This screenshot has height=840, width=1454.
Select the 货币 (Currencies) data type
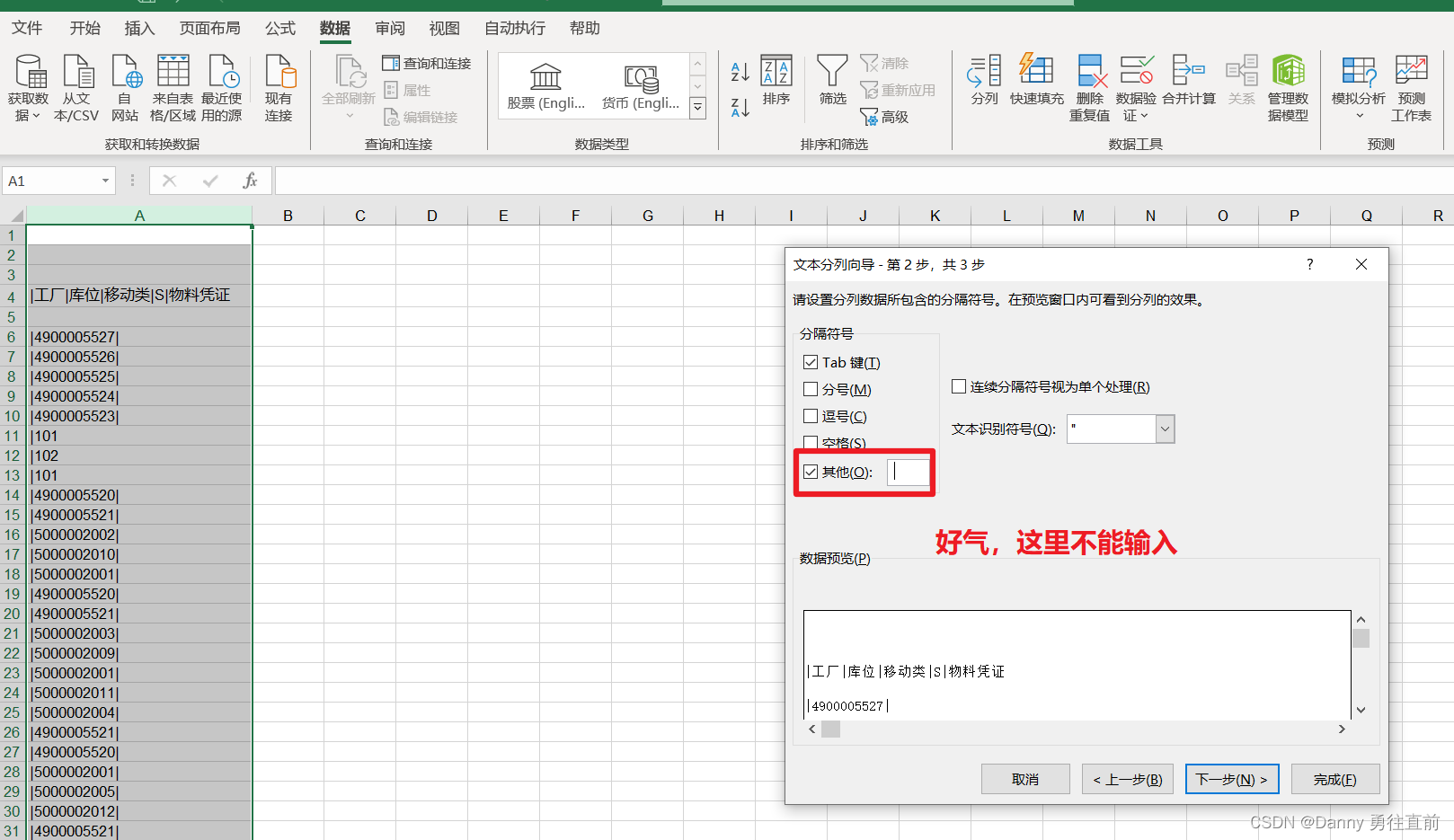(641, 87)
